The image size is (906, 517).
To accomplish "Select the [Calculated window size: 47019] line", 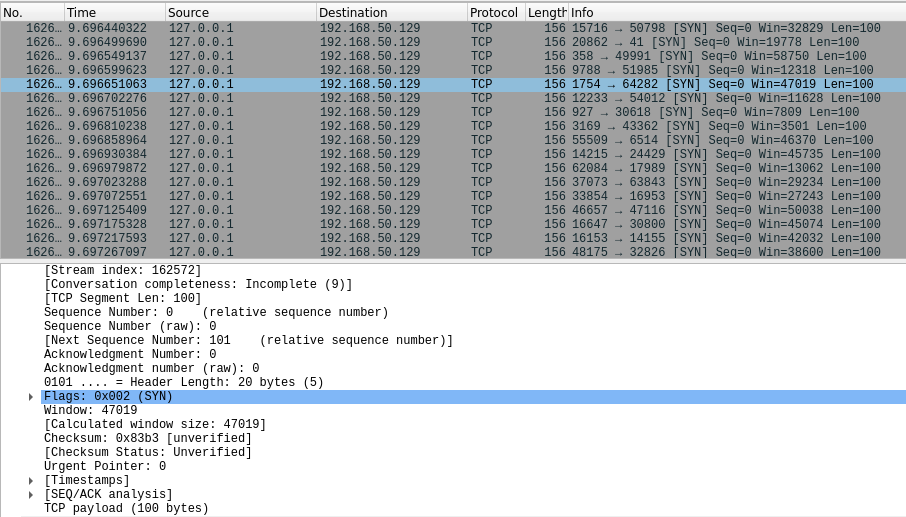I will pyautogui.click(x=155, y=425).
